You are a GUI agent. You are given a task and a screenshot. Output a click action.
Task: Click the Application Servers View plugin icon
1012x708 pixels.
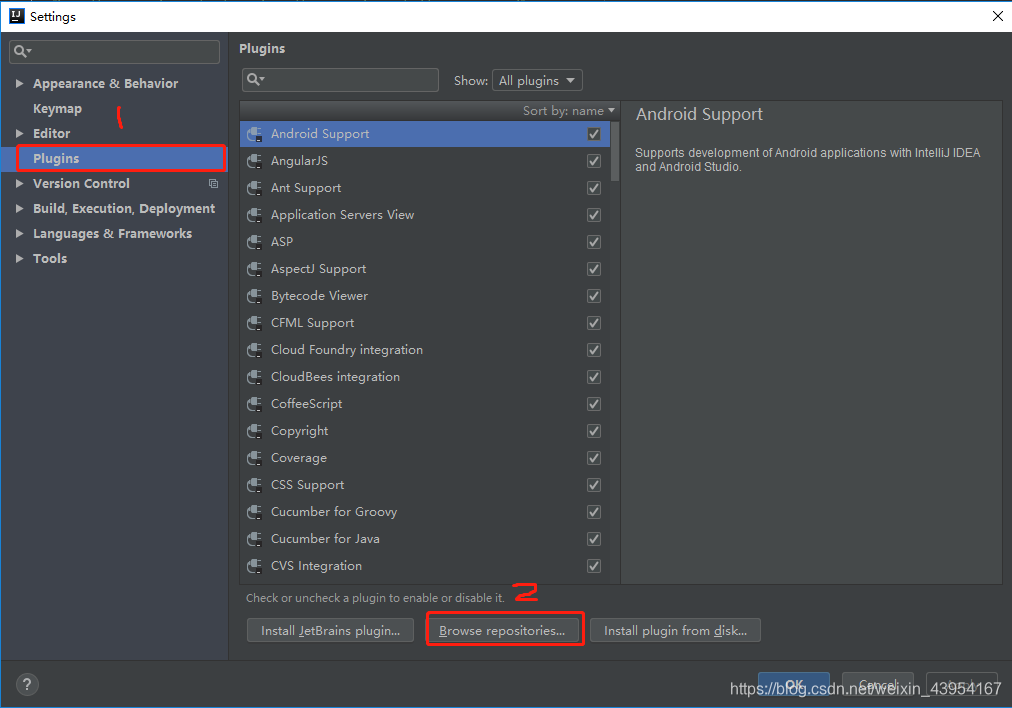(255, 215)
